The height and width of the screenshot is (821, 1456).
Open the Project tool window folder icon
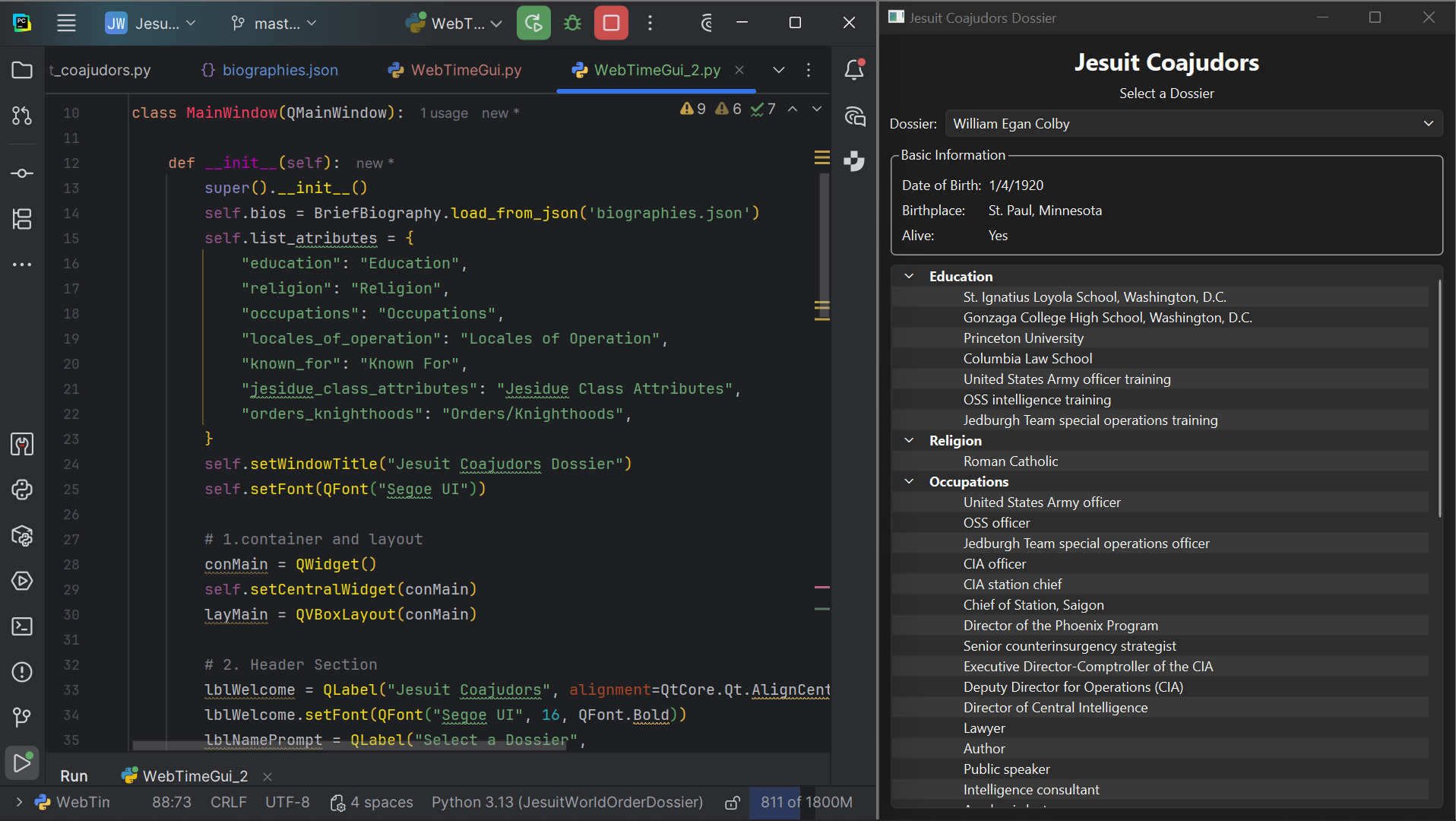click(x=22, y=70)
